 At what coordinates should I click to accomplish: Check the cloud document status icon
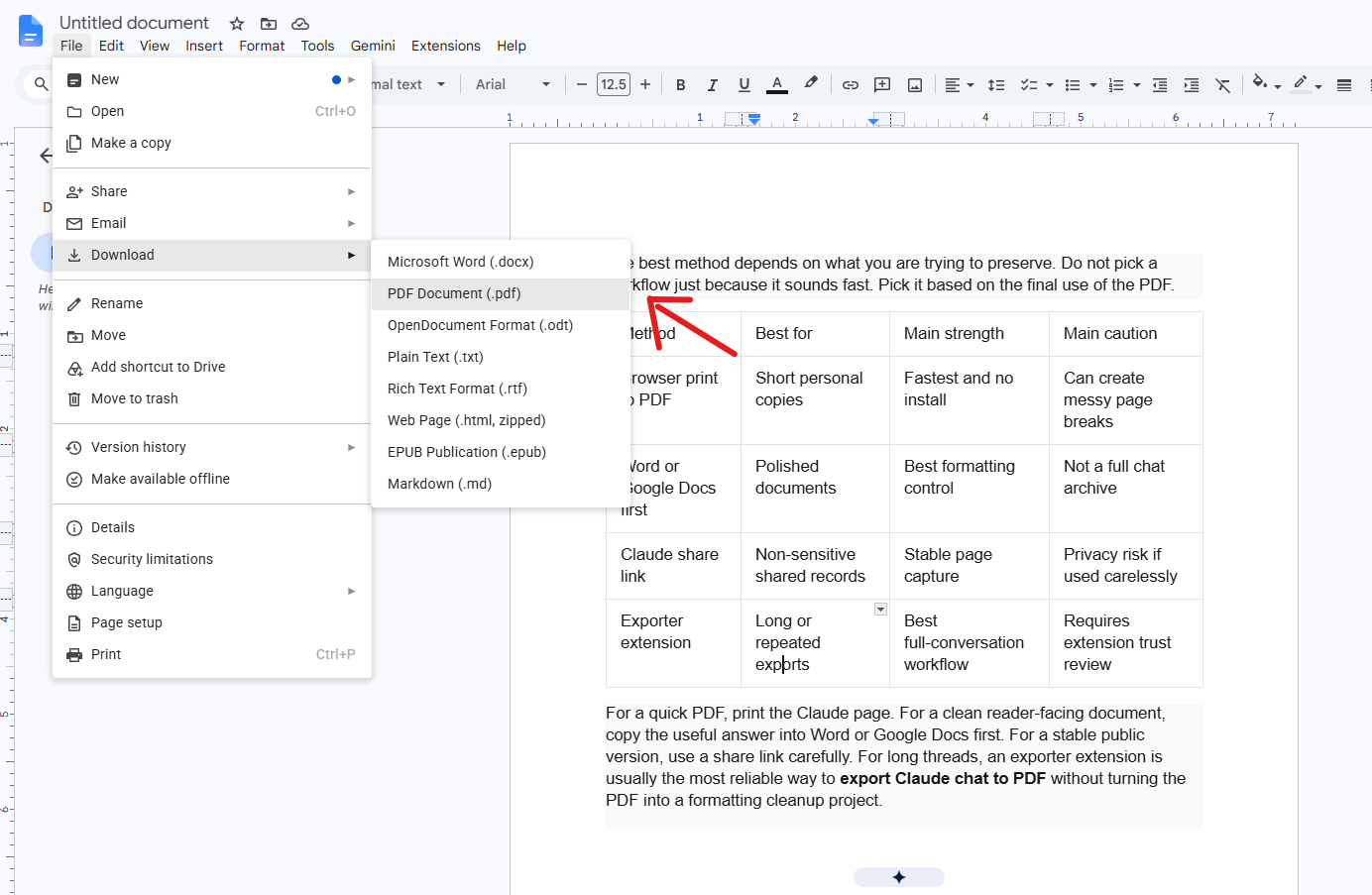[300, 23]
